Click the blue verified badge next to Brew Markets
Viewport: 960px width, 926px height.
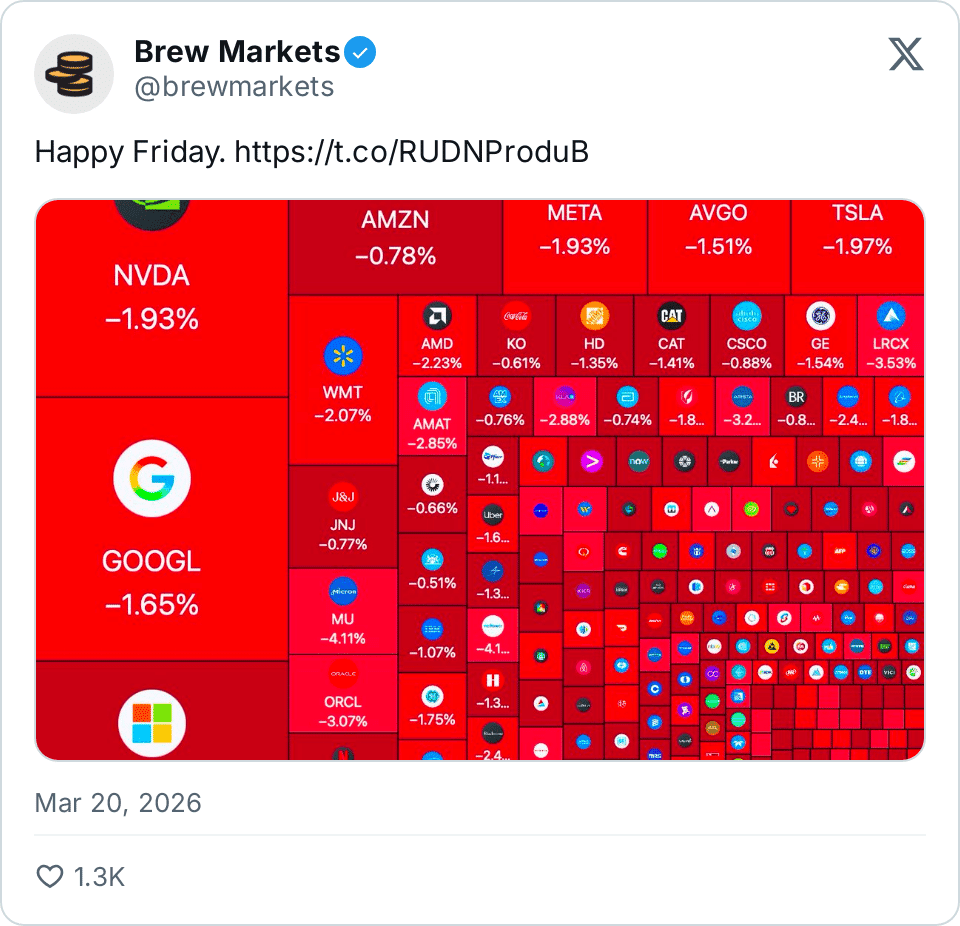(x=362, y=51)
